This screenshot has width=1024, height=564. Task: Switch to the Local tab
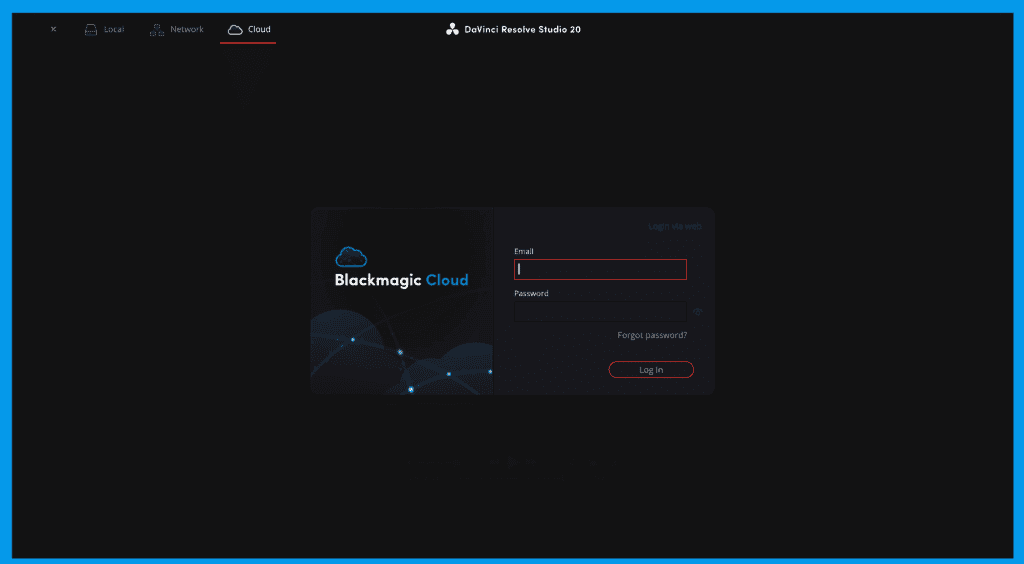pyautogui.click(x=104, y=29)
